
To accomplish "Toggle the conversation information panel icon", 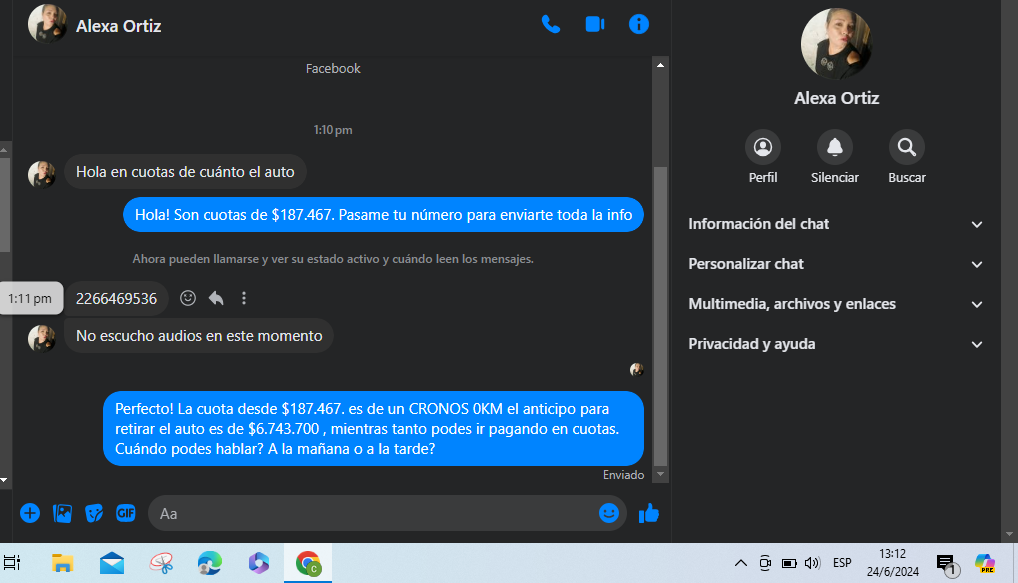I will 639,25.
